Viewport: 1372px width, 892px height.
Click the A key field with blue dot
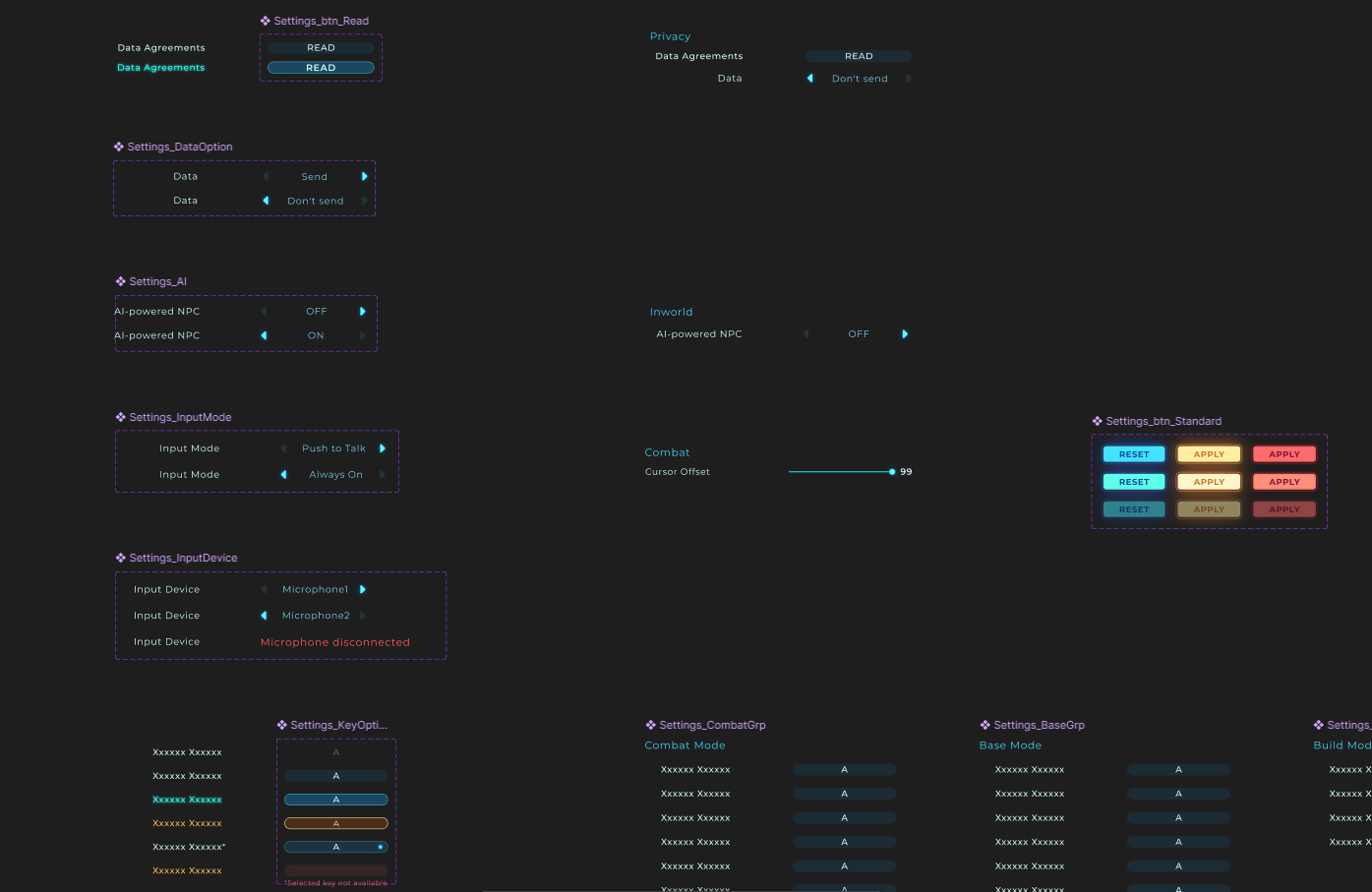point(336,847)
